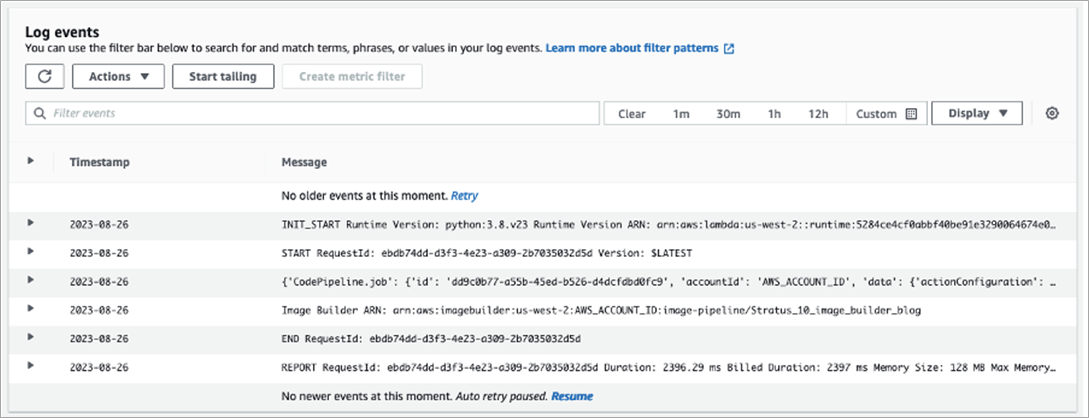Expand the Image Builder ARN log row

pos(31,310)
